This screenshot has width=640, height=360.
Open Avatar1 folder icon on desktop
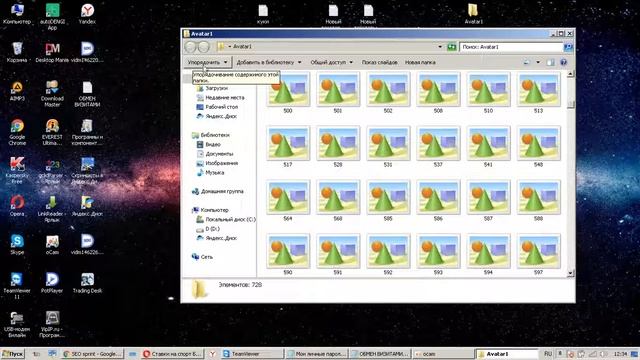473,13
